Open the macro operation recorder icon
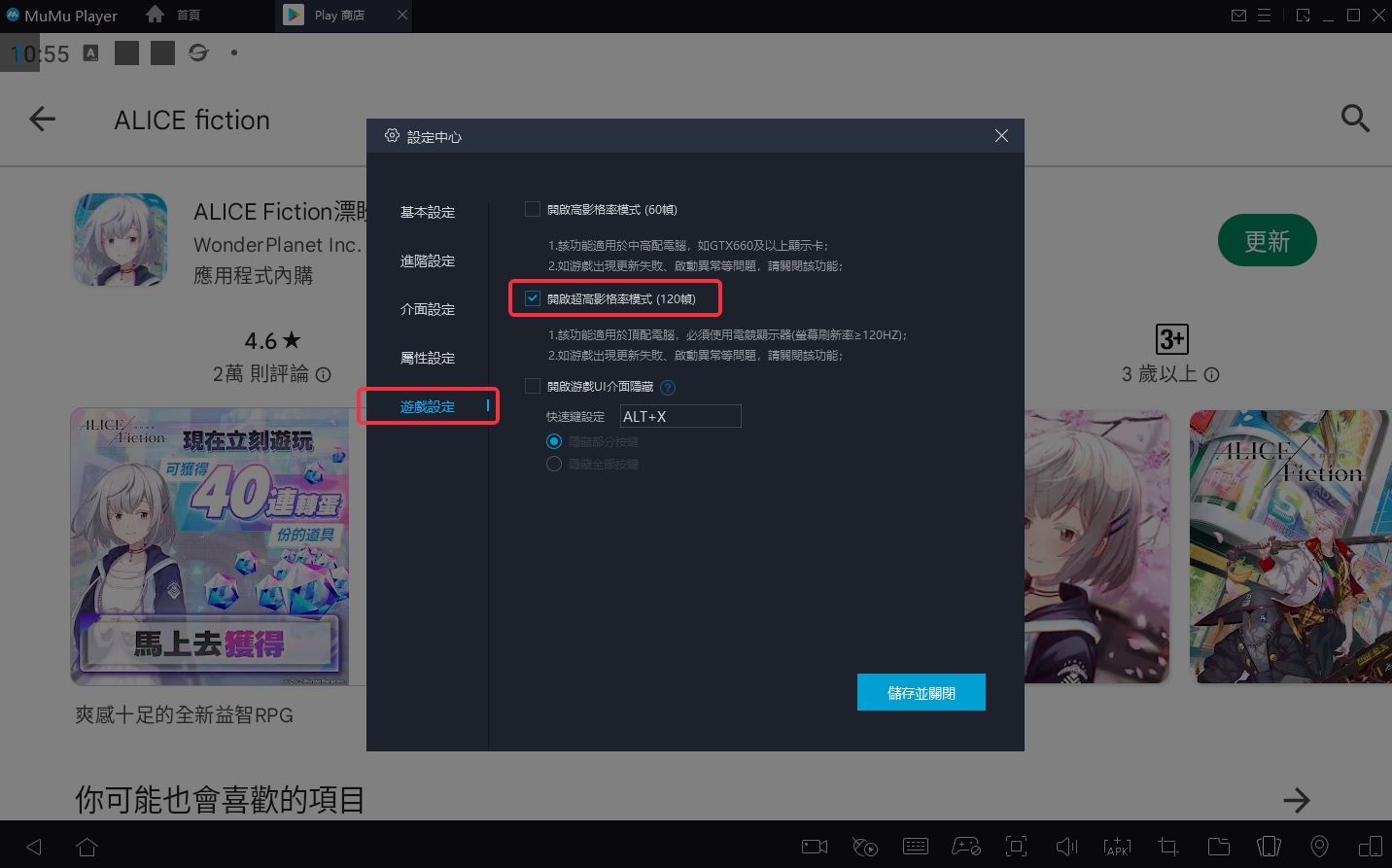Viewport: 1392px width, 868px height. (x=864, y=847)
